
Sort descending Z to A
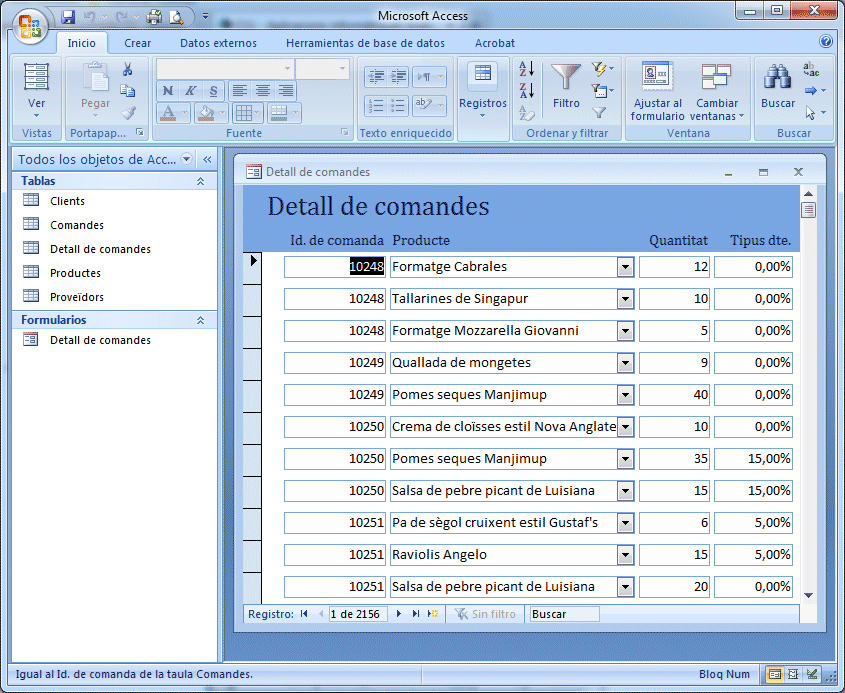[527, 91]
